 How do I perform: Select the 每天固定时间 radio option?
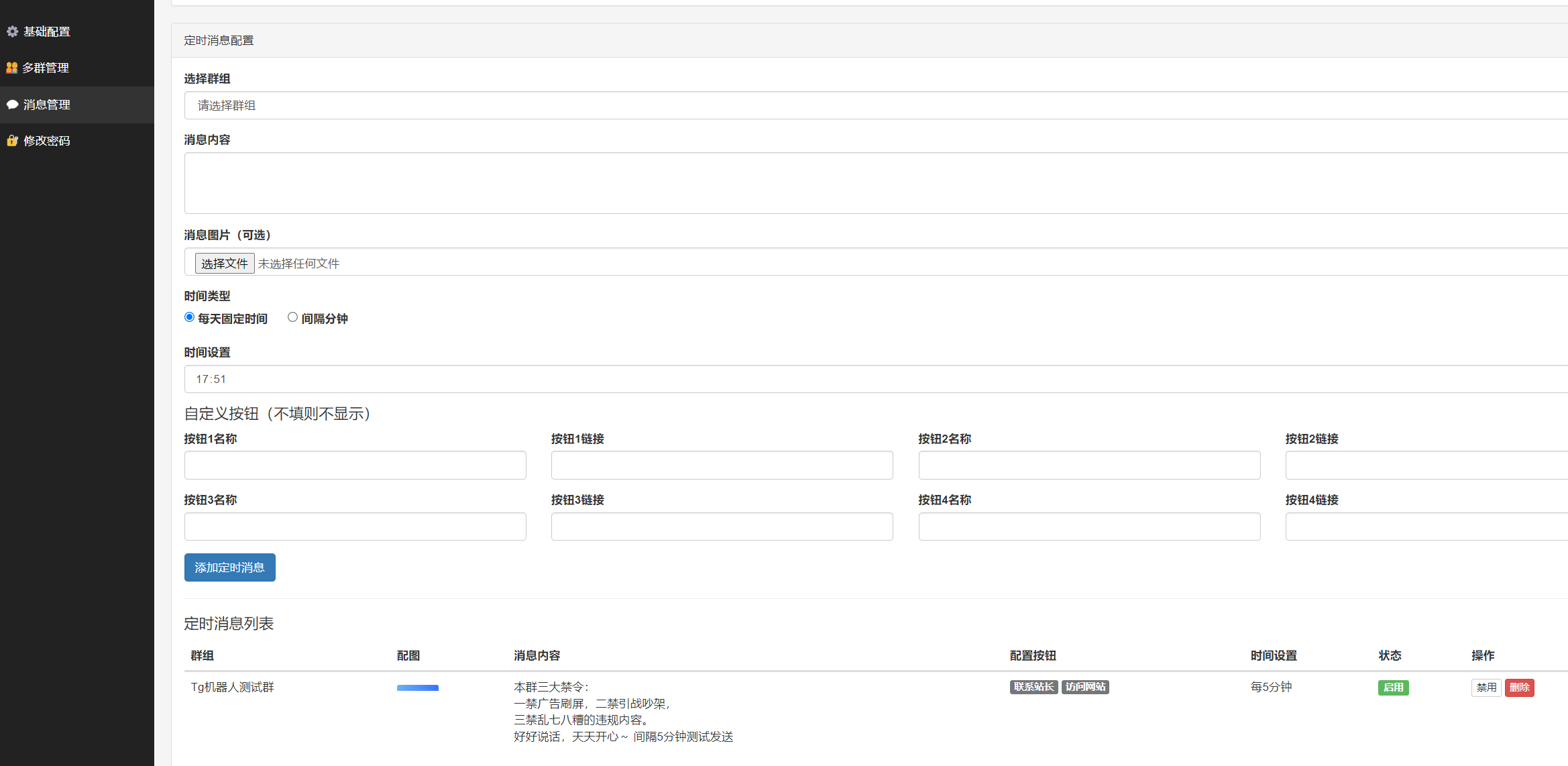pyautogui.click(x=189, y=317)
